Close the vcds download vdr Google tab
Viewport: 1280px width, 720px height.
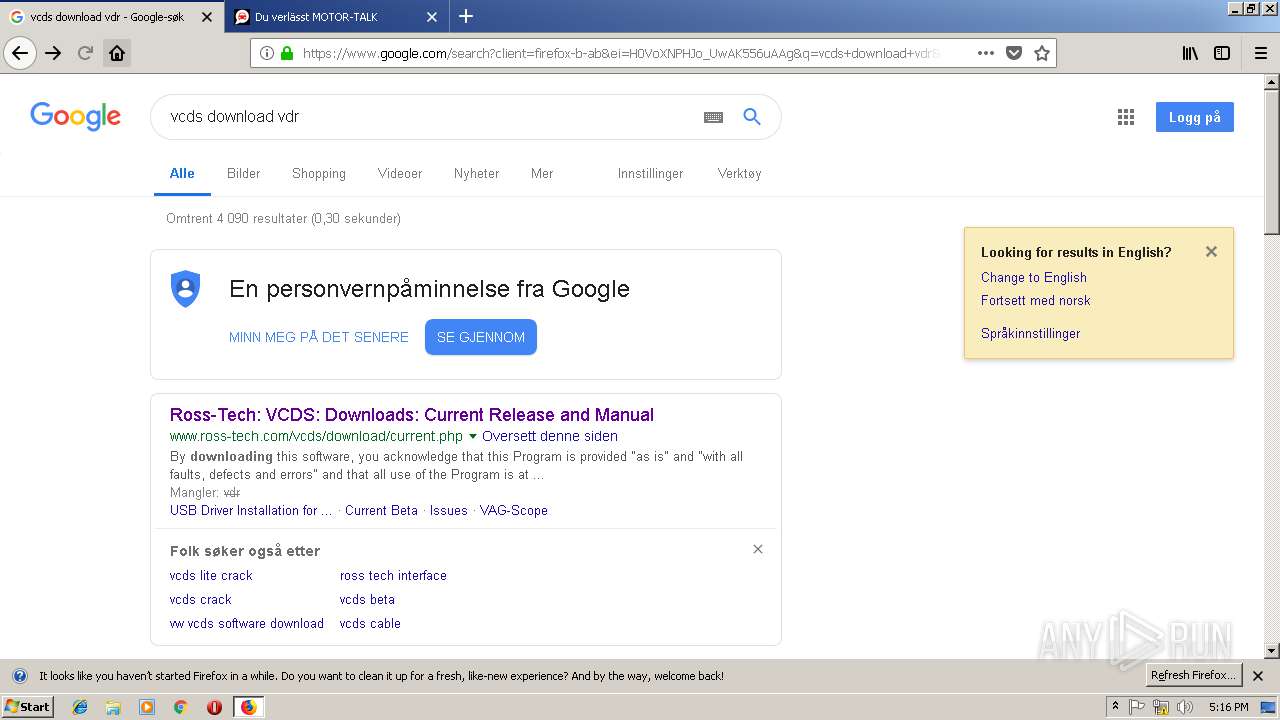click(207, 17)
